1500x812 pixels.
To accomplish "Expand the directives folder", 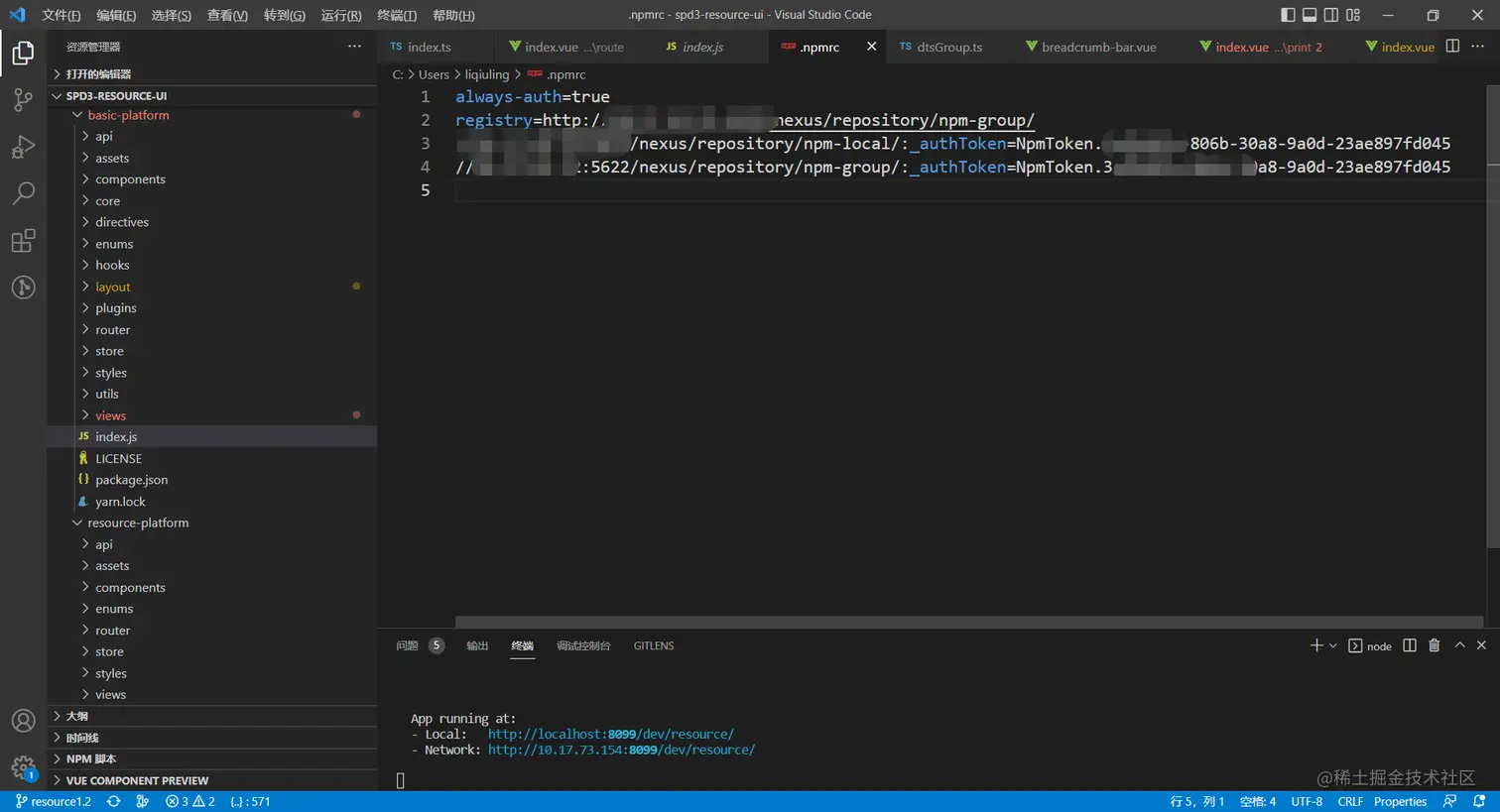I will [x=213, y=222].
